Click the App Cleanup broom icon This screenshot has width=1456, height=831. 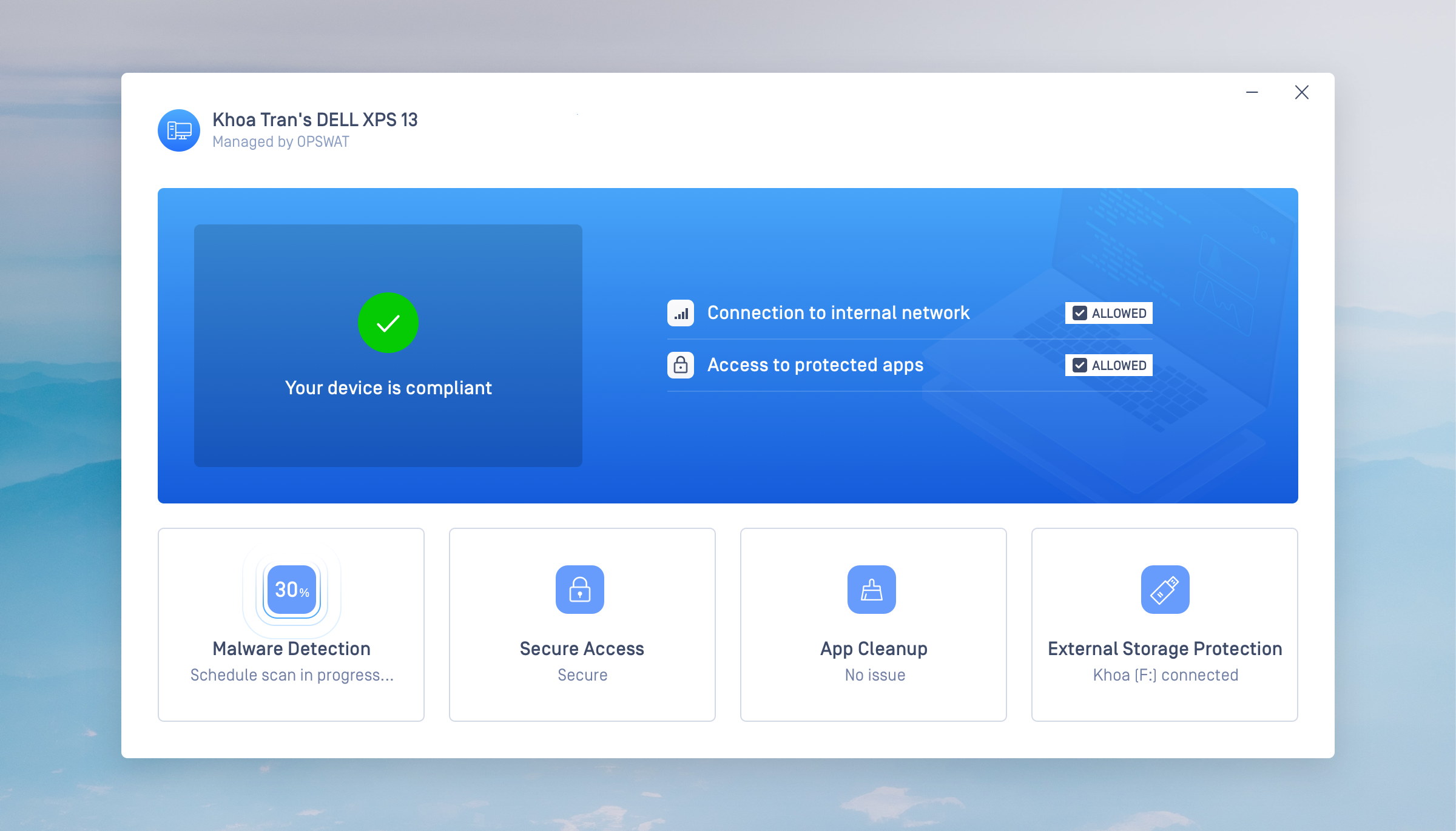pyautogui.click(x=872, y=590)
